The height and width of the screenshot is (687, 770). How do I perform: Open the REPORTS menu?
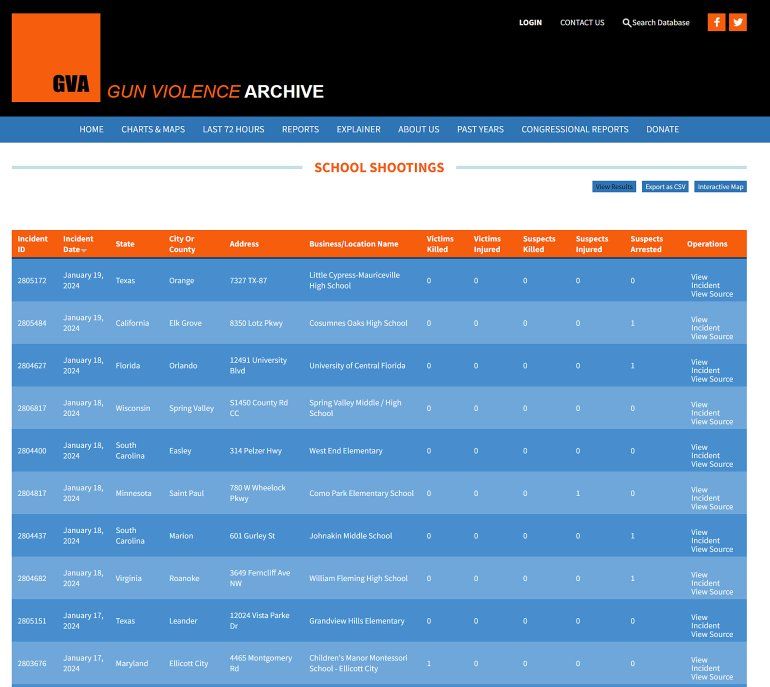click(301, 129)
